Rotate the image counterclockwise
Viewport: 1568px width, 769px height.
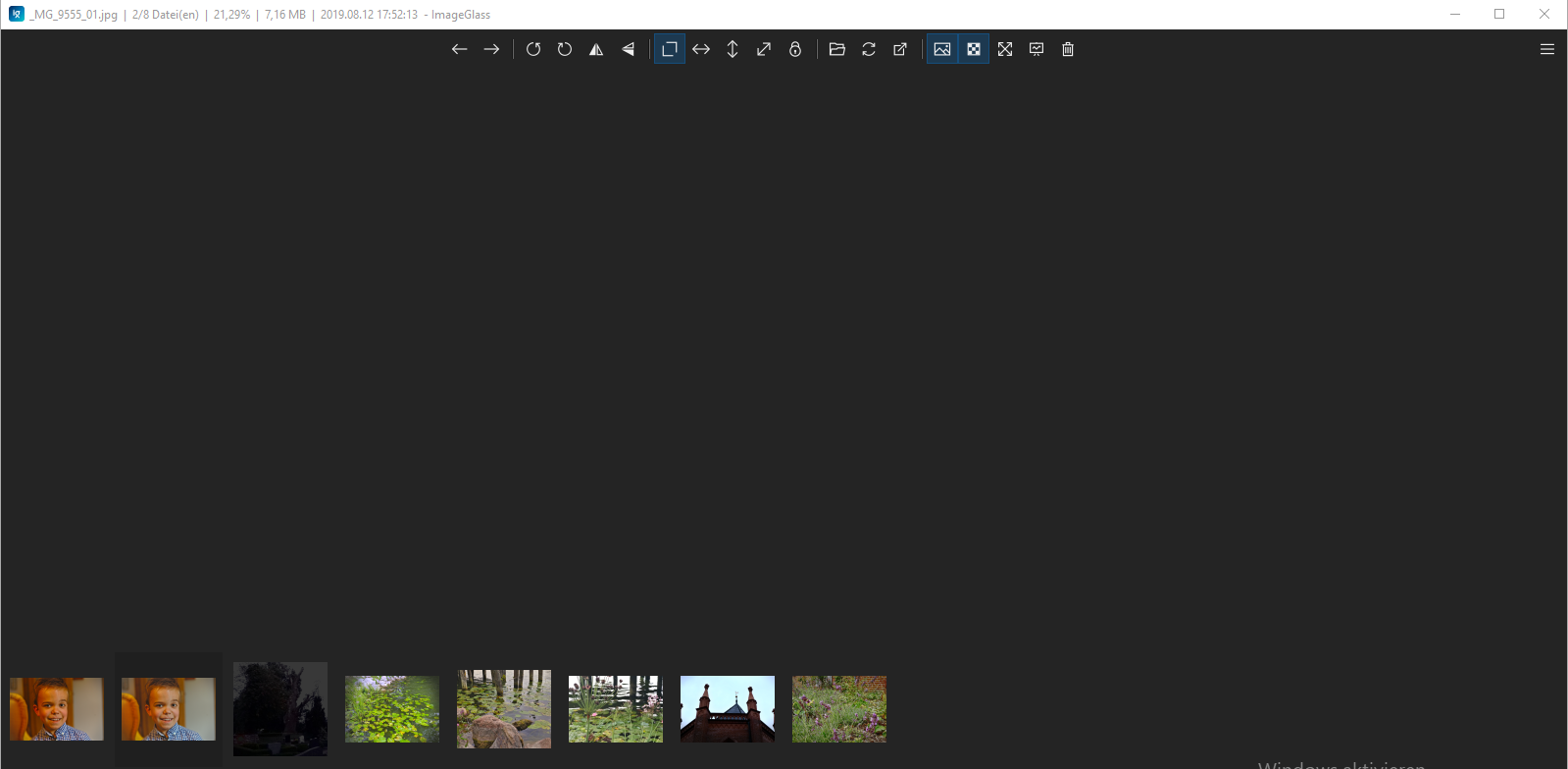coord(533,49)
